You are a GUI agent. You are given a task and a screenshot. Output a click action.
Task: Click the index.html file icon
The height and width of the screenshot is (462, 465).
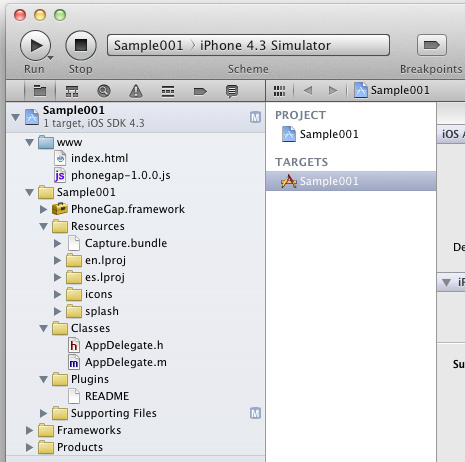point(60,158)
